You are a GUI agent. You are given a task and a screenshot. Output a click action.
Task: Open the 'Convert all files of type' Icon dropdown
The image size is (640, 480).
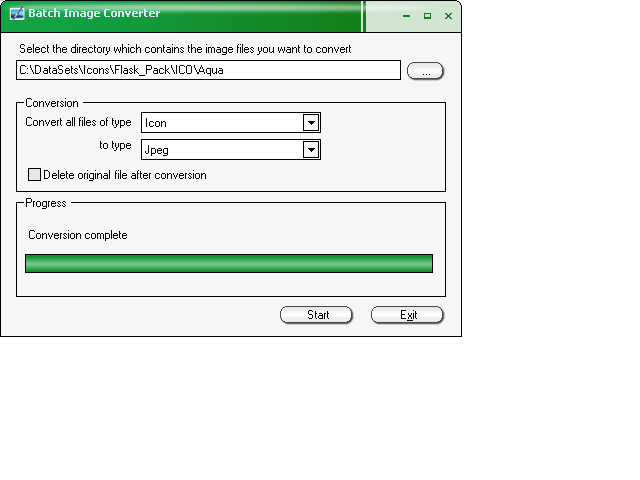[231, 123]
